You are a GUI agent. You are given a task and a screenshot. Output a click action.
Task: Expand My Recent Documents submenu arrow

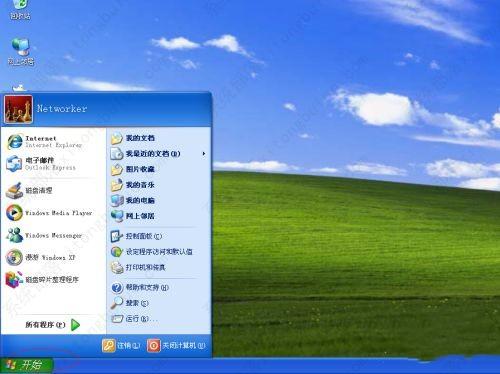pos(204,154)
